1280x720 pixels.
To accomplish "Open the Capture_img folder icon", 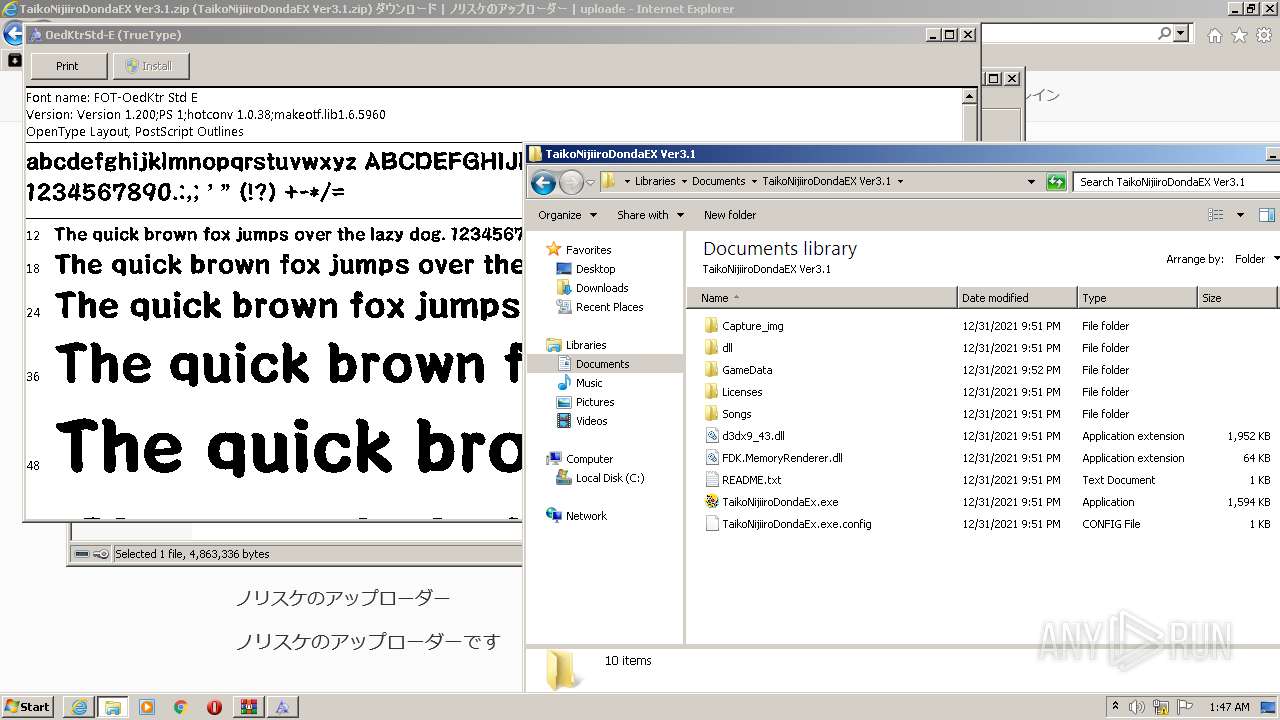I will point(711,326).
